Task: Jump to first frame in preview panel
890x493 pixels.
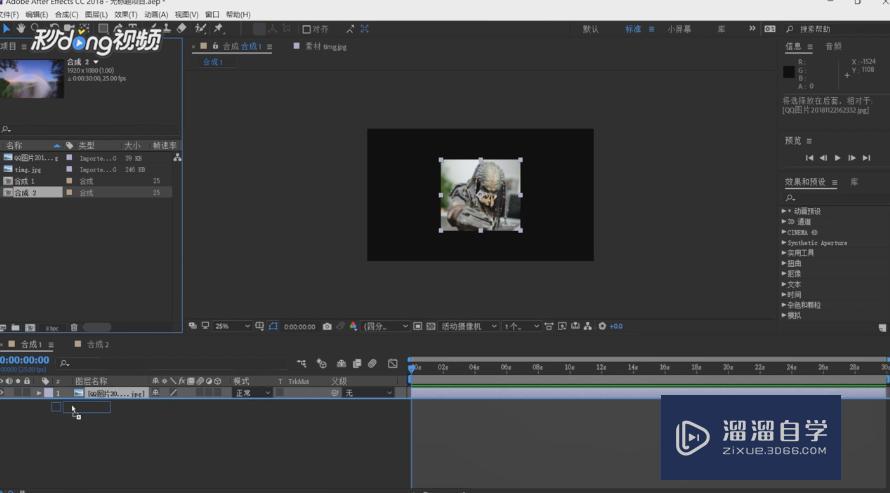Action: tap(809, 158)
